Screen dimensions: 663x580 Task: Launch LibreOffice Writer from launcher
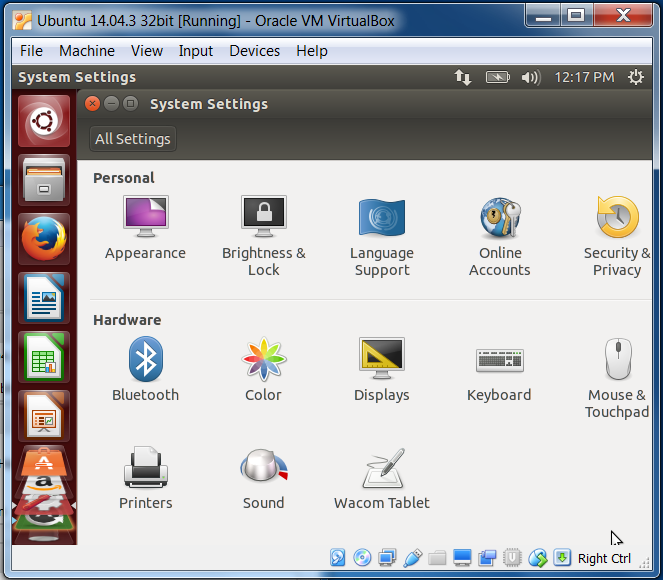(x=44, y=298)
